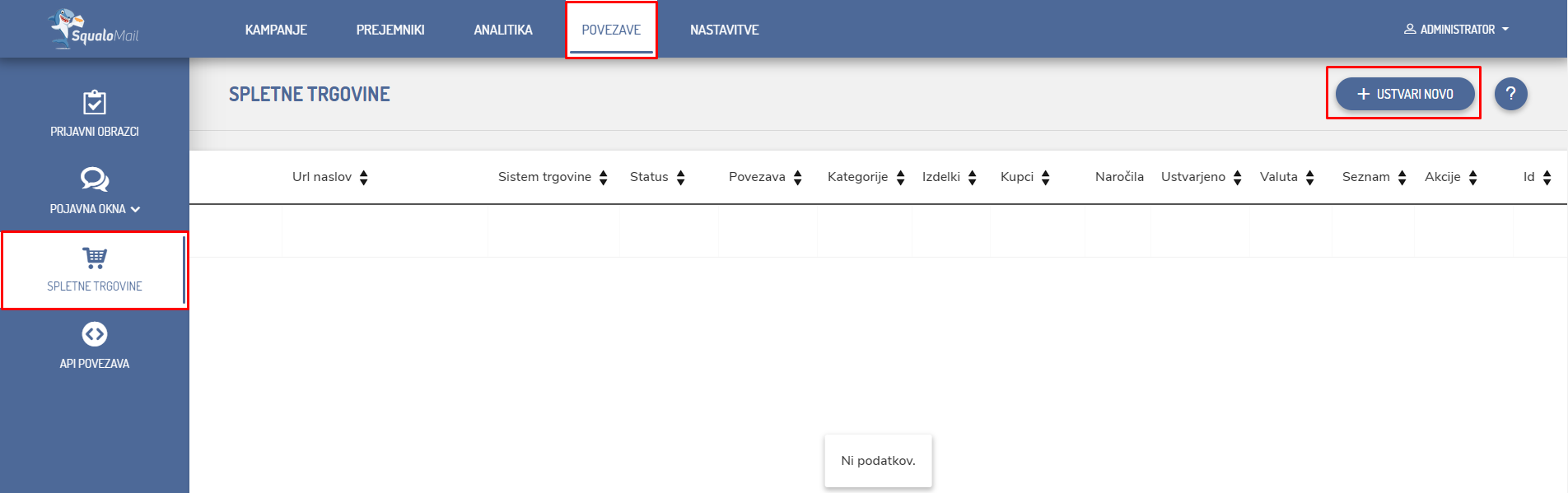
Task: Select the Povezave navigation tab
Action: (611, 30)
